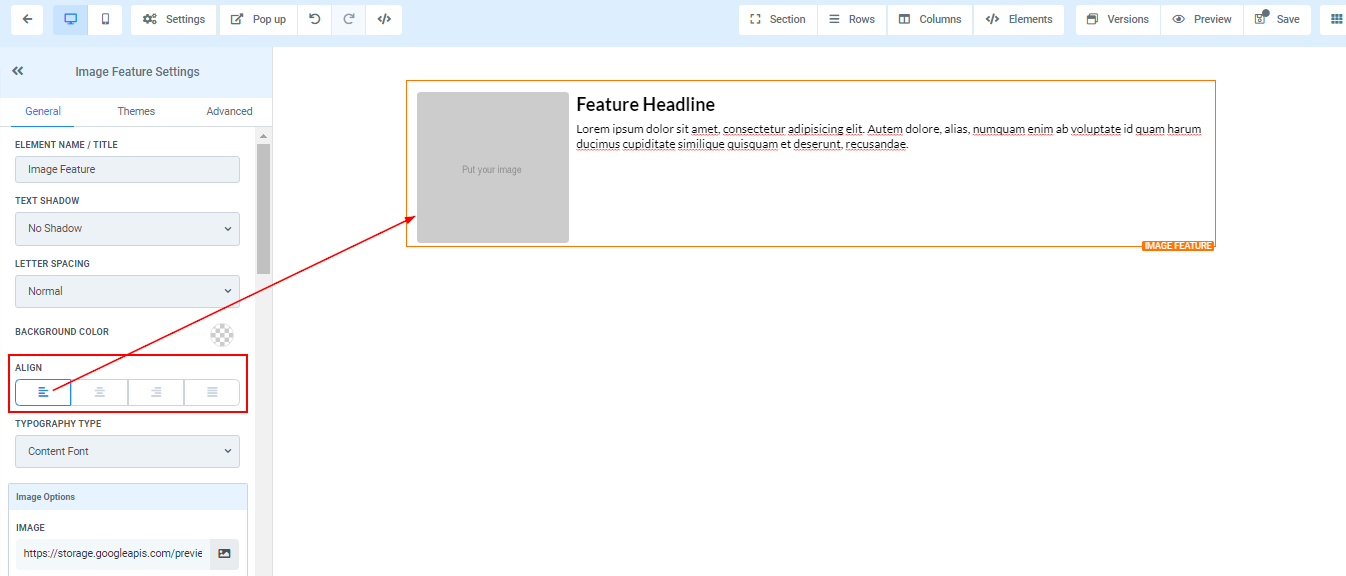The image size is (1346, 576).
Task: Expand the Letter Spacing dropdown
Action: click(x=127, y=291)
